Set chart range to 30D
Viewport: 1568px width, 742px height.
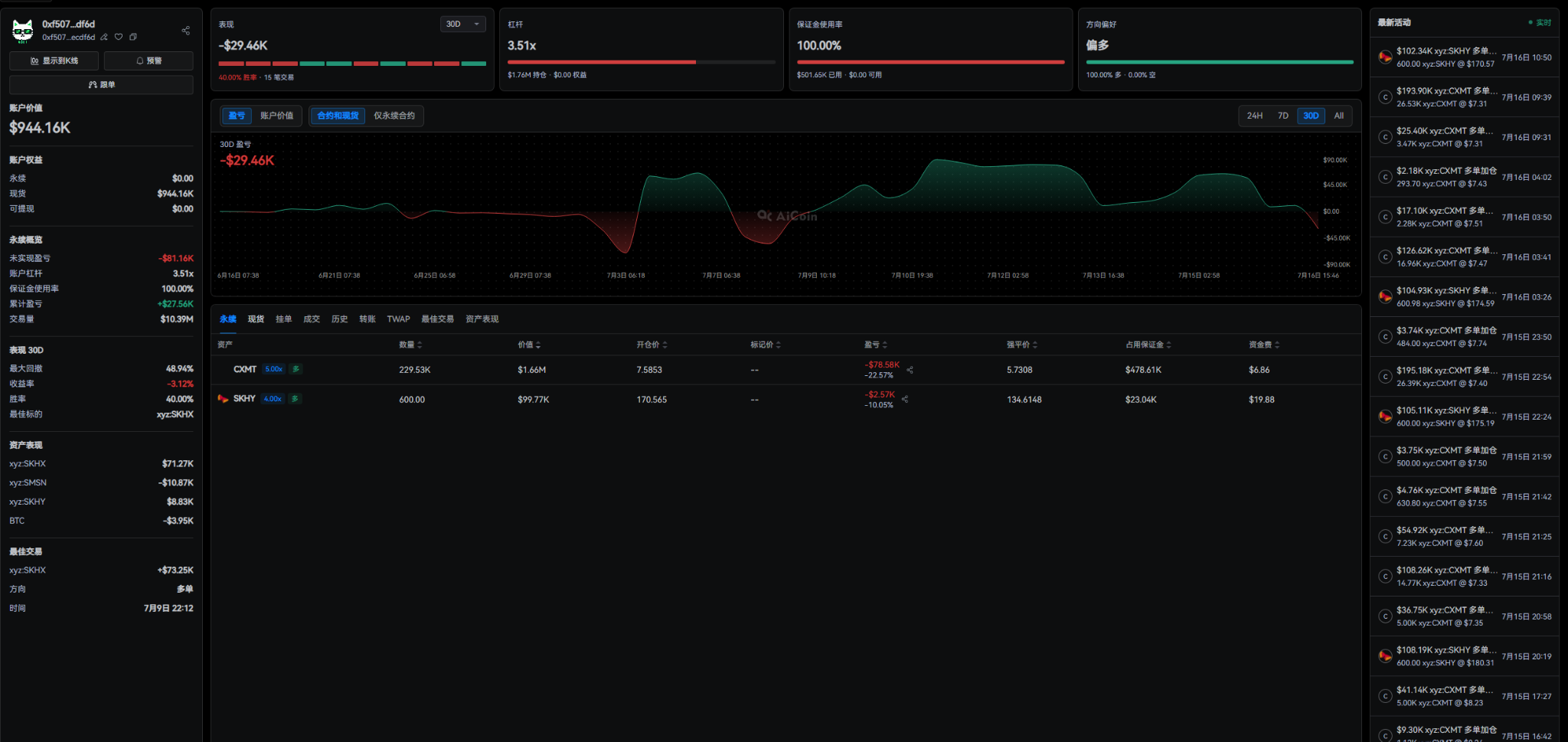tap(1311, 116)
